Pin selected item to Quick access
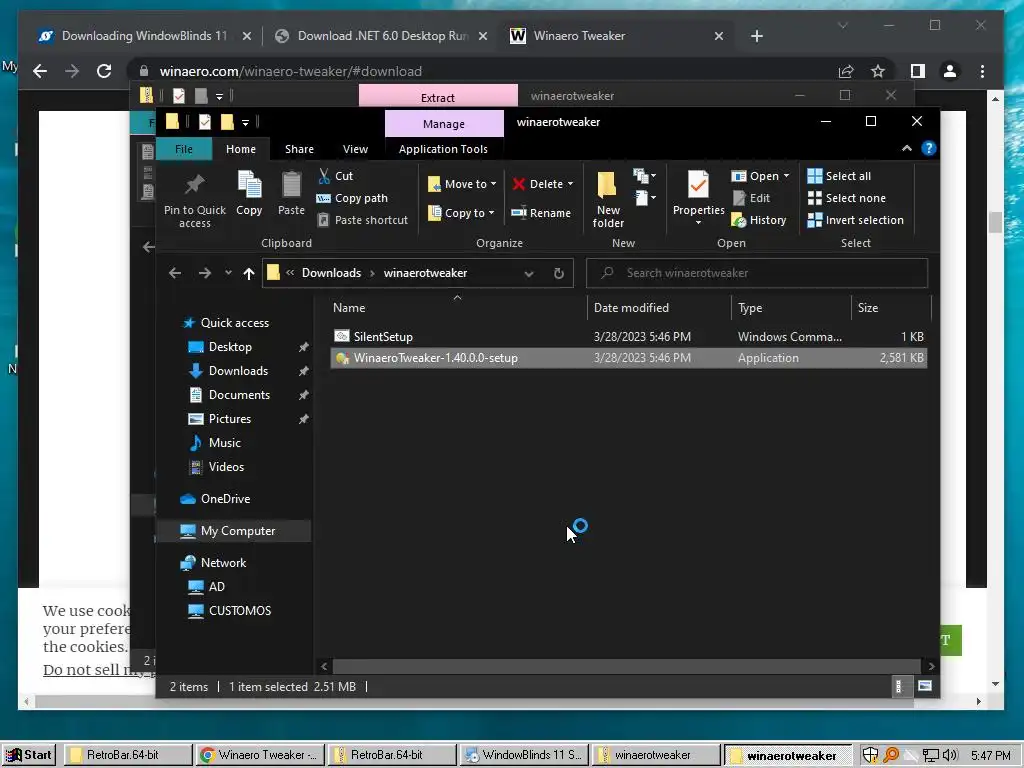1024x768 pixels. pos(195,199)
